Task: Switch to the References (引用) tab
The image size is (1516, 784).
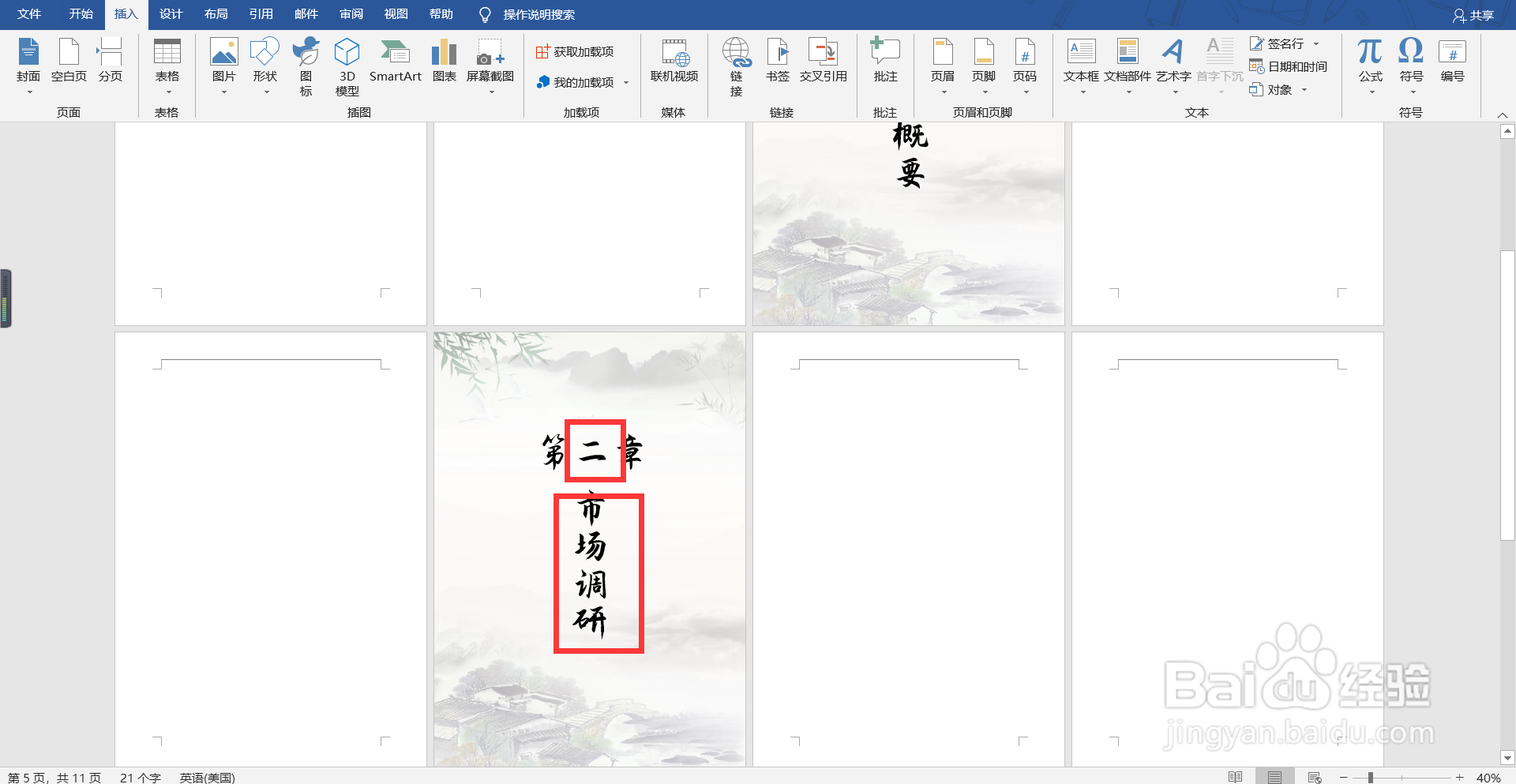Action: click(261, 14)
